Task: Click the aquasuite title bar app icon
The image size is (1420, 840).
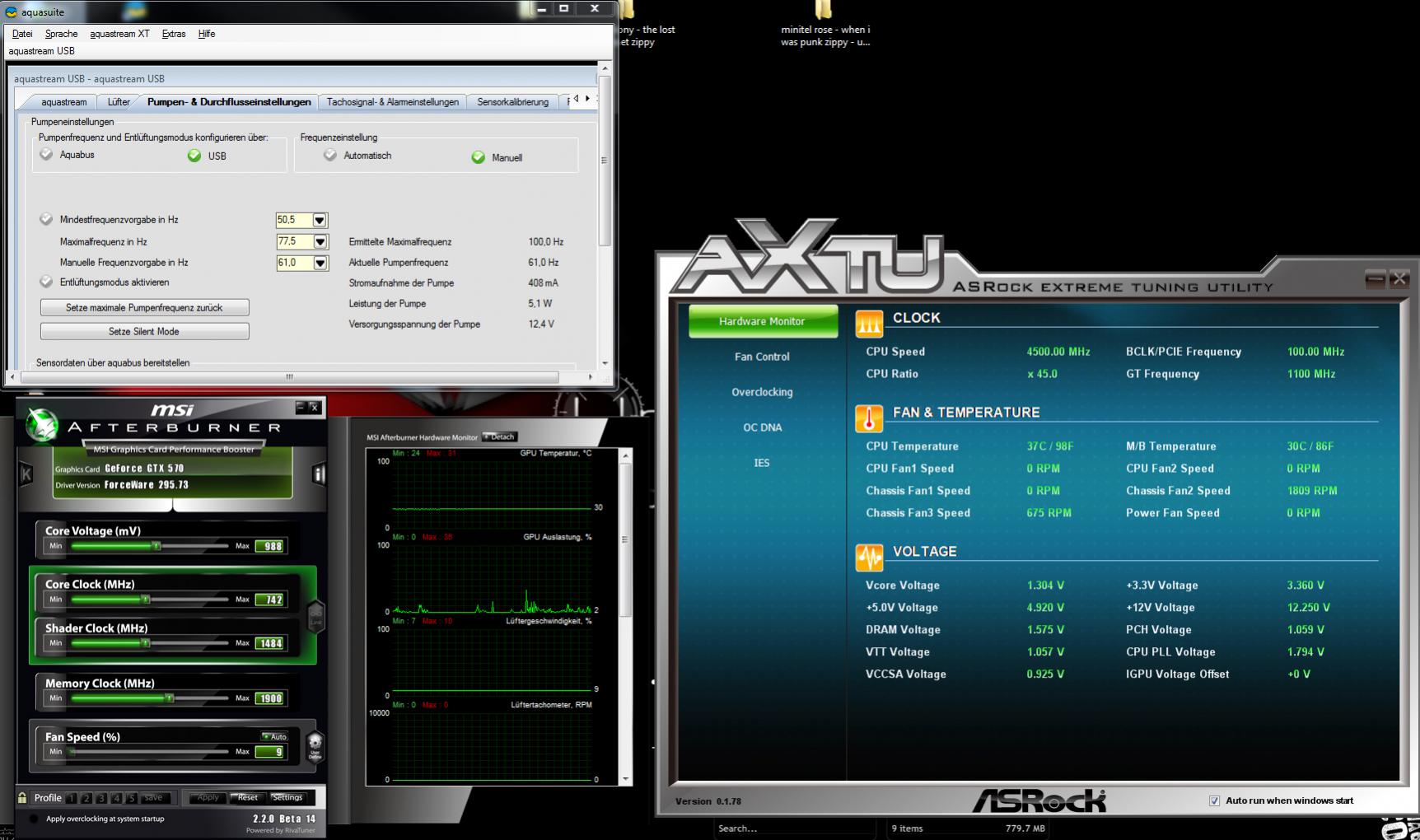Action: [12, 12]
